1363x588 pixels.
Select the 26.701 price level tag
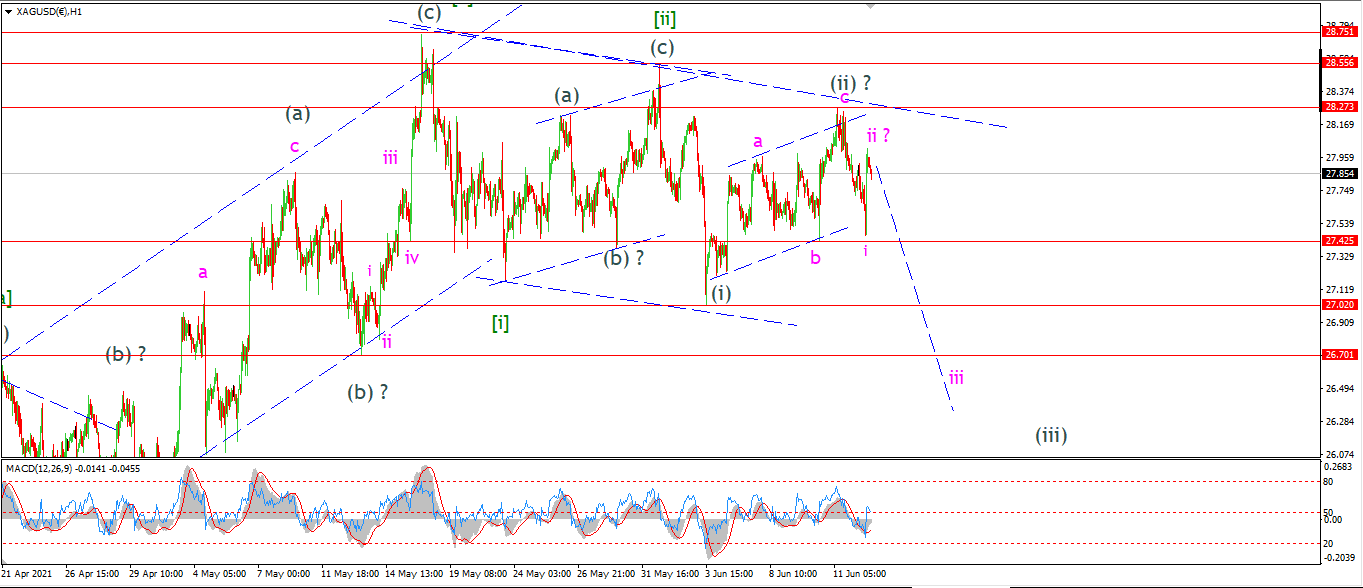click(1341, 354)
